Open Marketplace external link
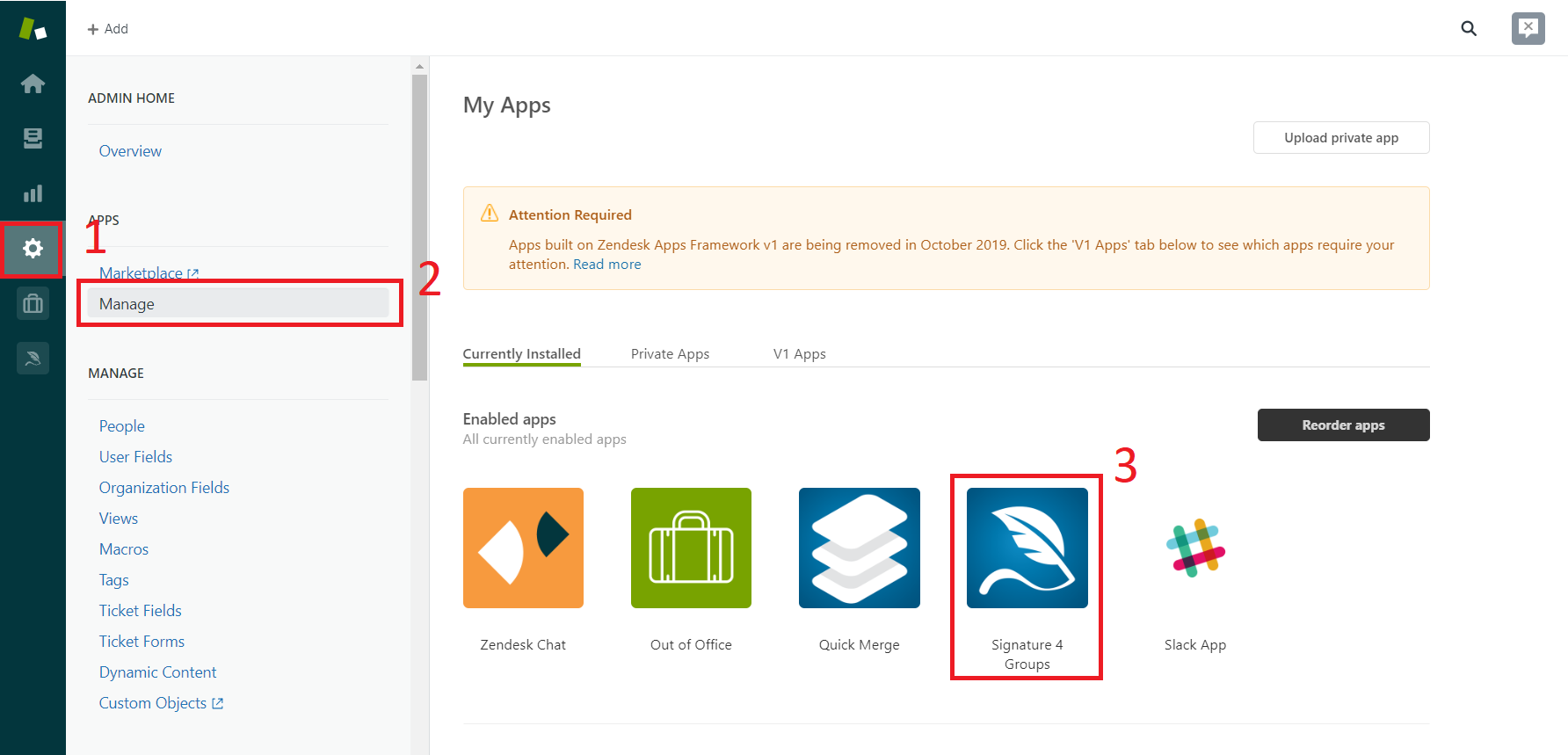Screen dimensions: 1568x755 149,273
